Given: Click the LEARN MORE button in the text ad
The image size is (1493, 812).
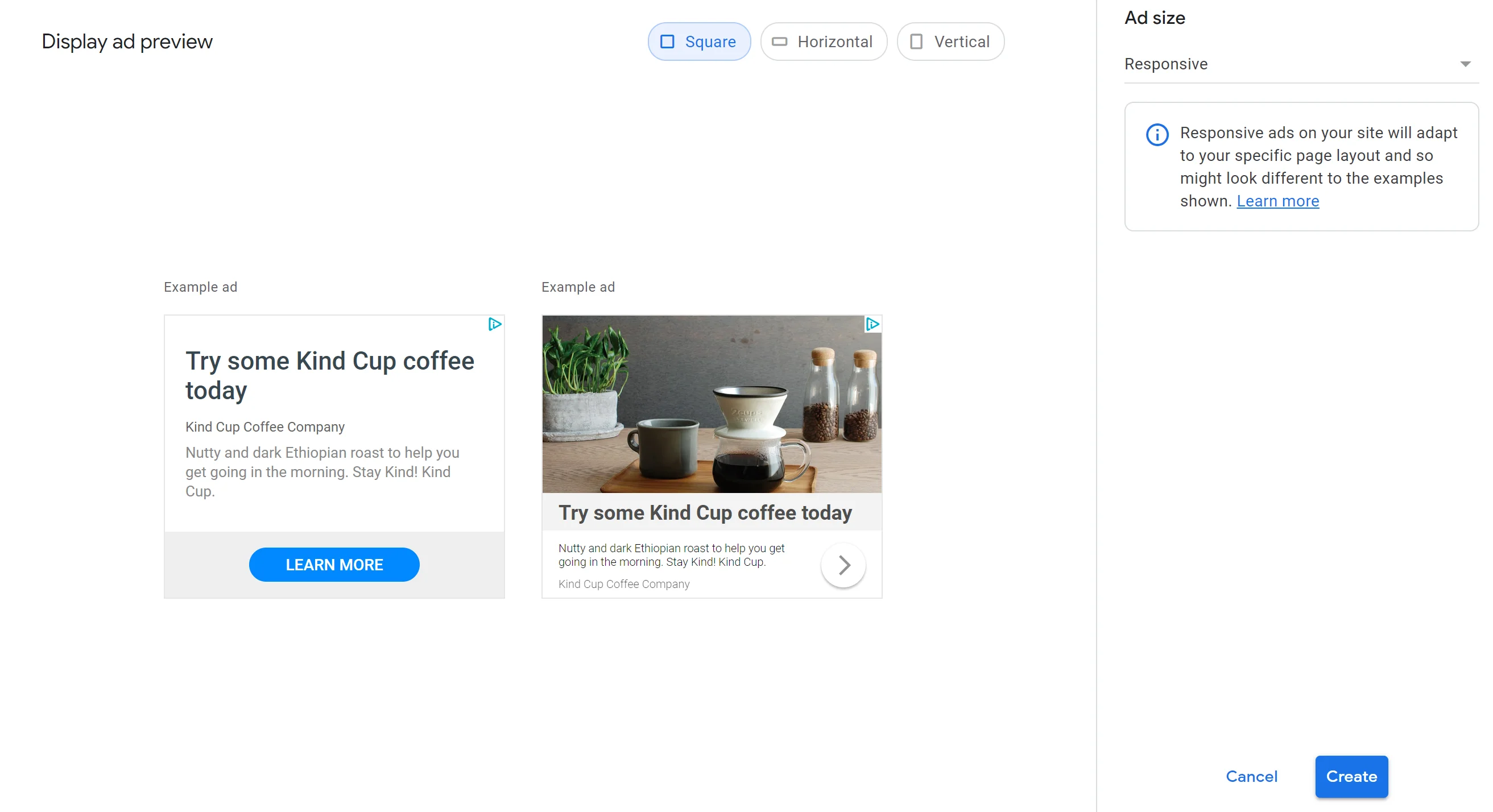Looking at the screenshot, I should tap(334, 564).
